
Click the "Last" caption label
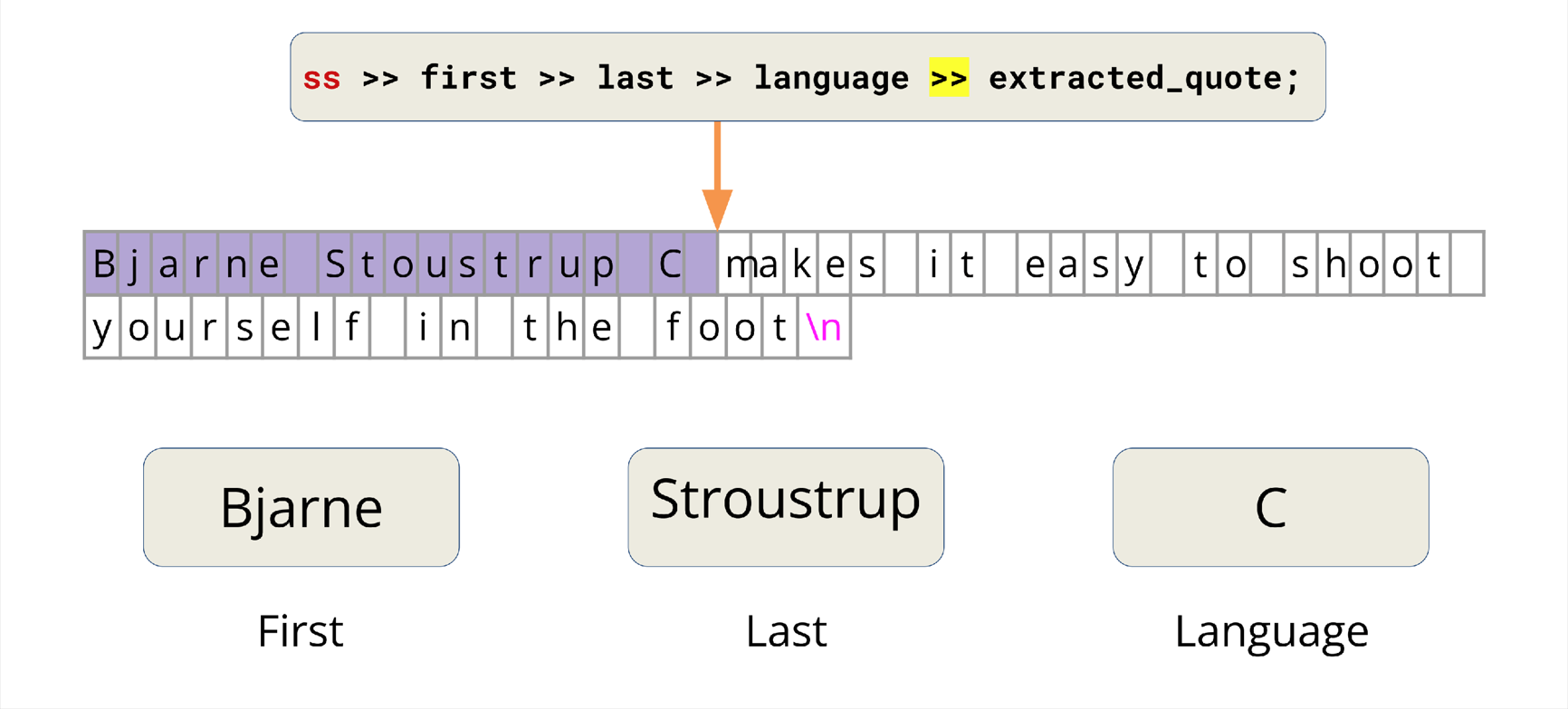pyautogui.click(x=785, y=631)
